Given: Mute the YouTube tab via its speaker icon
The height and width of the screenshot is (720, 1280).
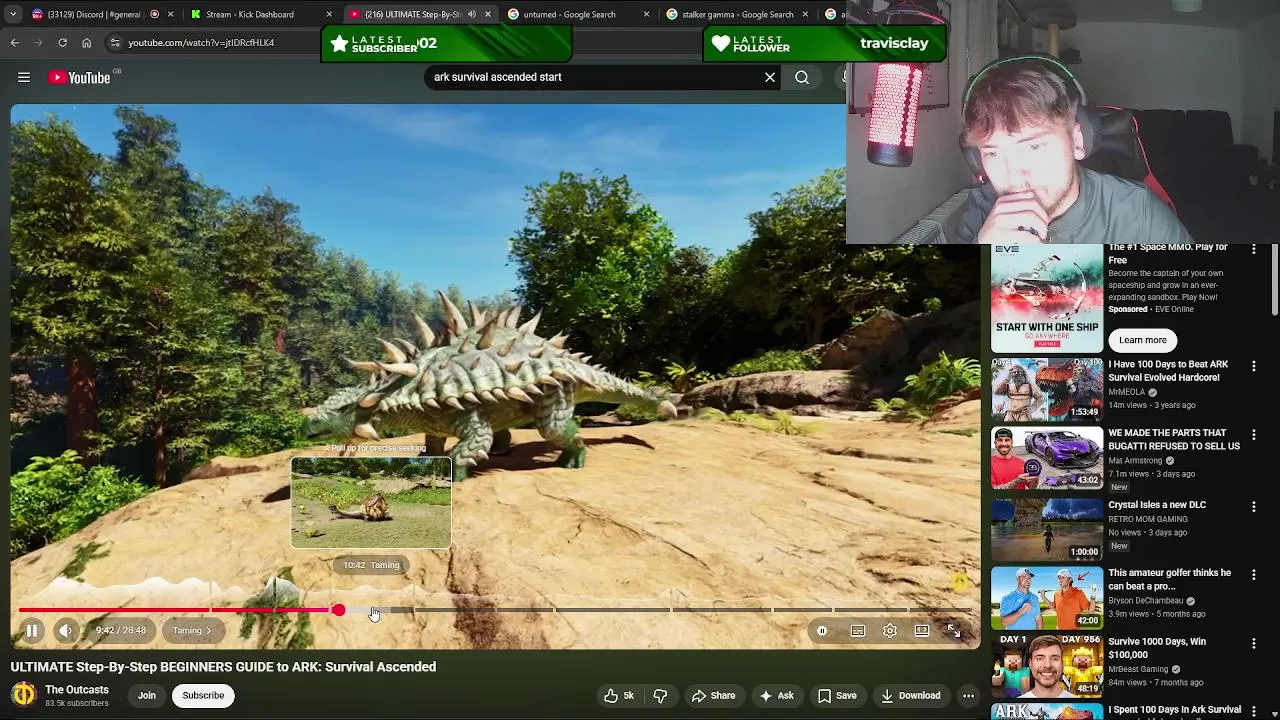Looking at the screenshot, I should click(x=472, y=14).
